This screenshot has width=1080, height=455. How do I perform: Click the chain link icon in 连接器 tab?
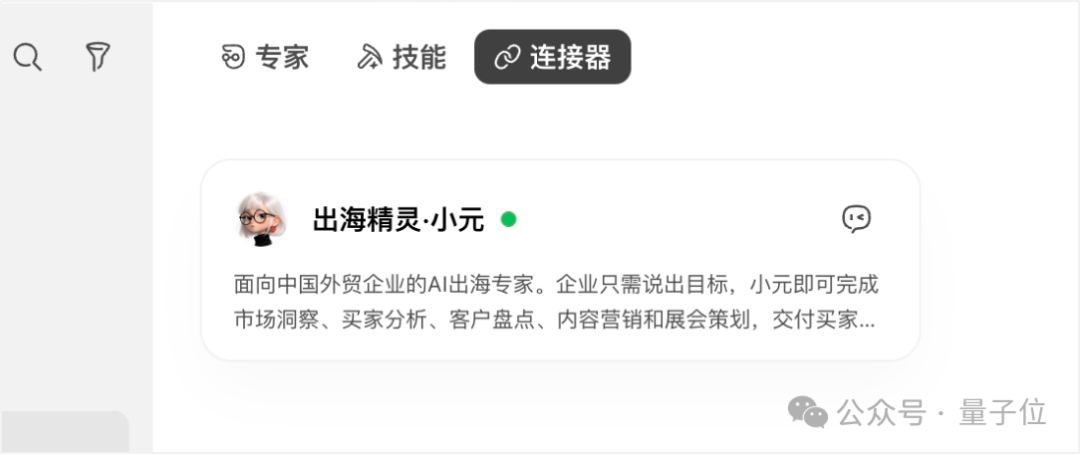pos(507,58)
